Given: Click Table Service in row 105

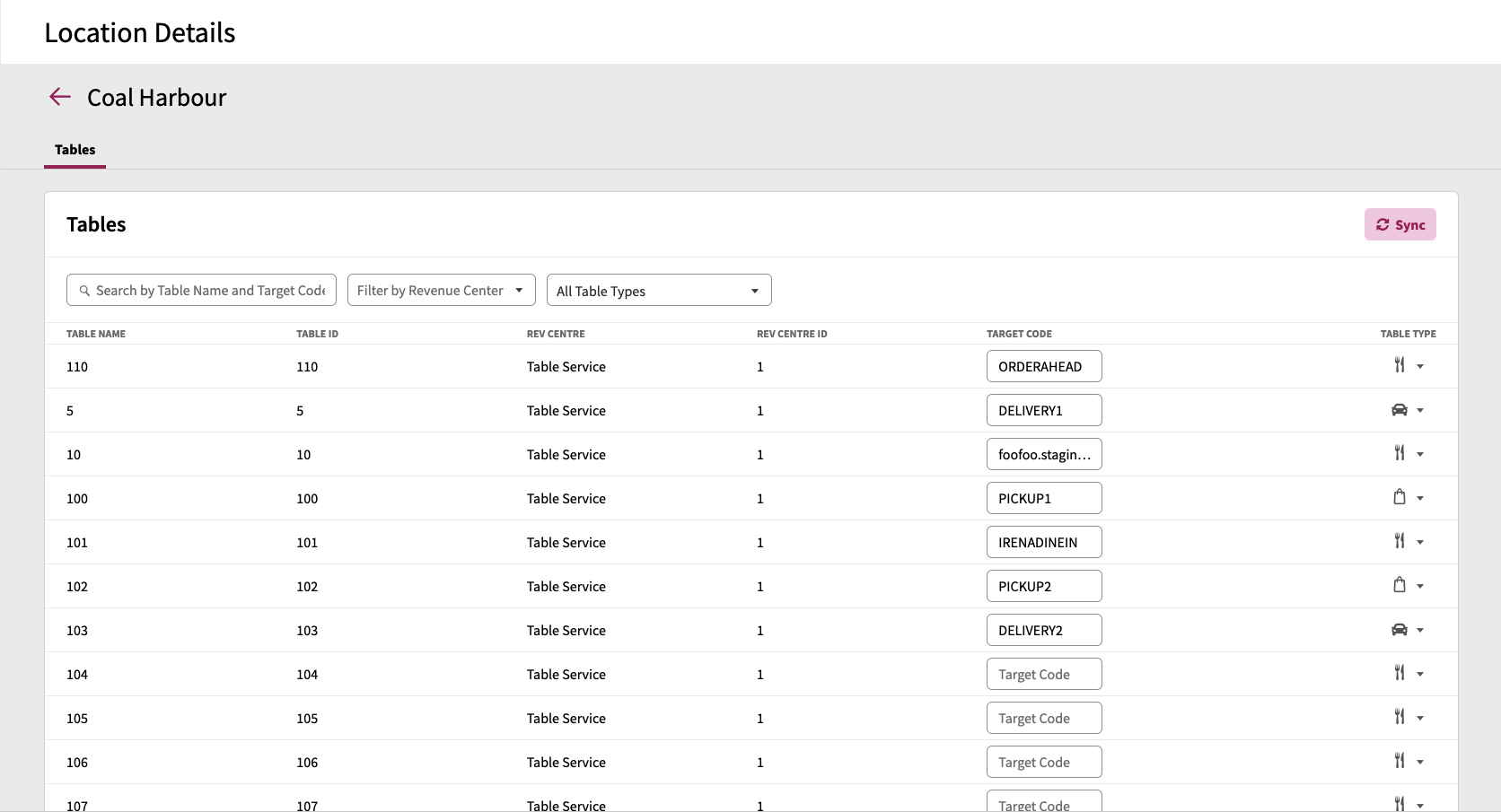Looking at the screenshot, I should (x=566, y=718).
